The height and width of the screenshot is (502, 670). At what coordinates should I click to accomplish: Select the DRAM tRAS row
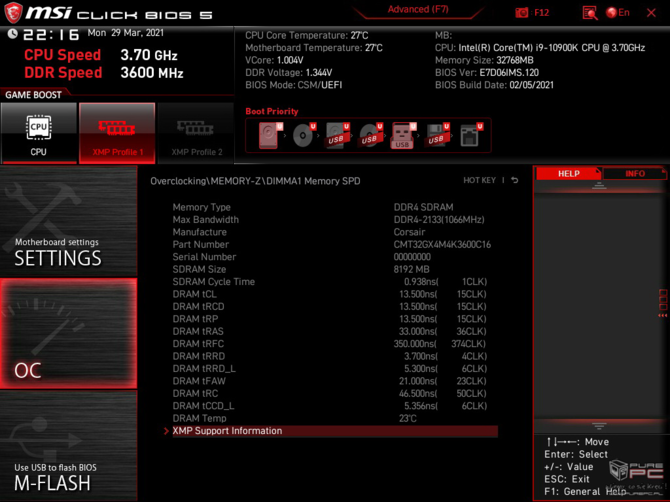335,331
